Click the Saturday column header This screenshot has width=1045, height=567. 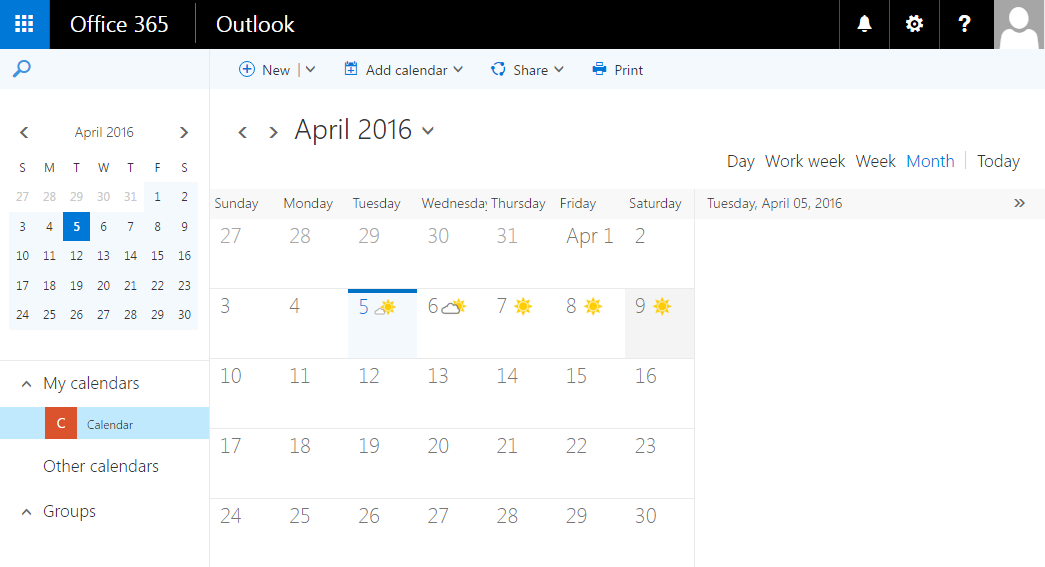point(655,203)
